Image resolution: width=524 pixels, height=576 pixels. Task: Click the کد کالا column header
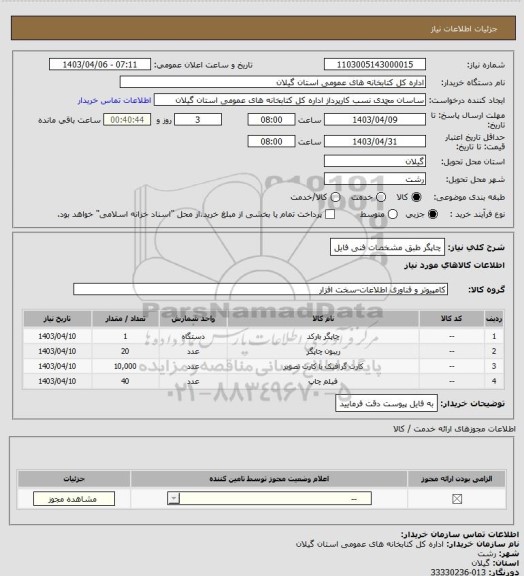tap(452, 319)
